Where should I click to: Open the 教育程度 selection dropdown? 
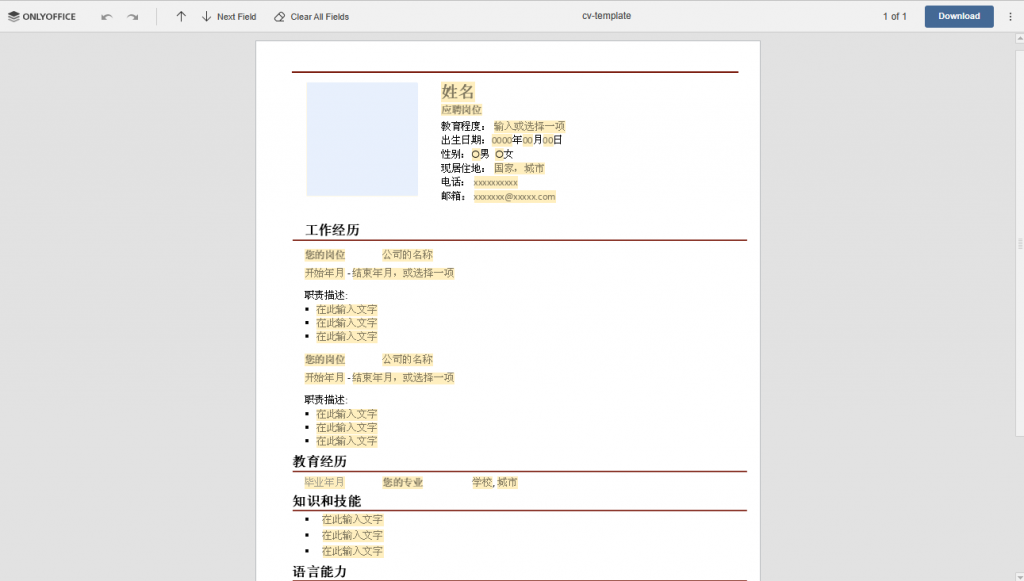point(527,127)
